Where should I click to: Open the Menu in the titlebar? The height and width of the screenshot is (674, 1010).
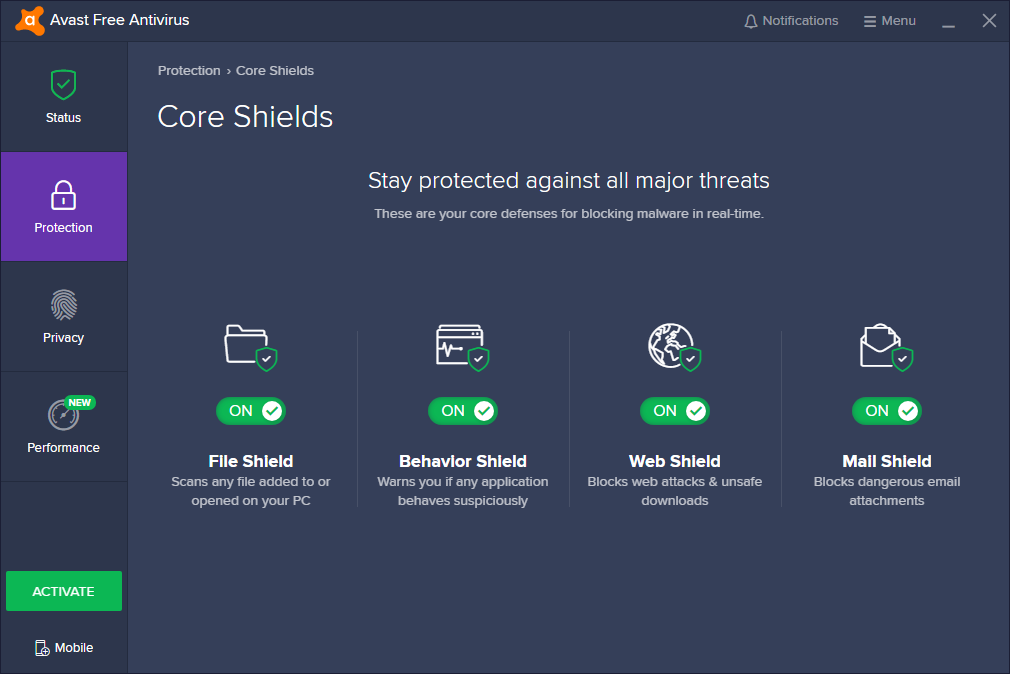point(889,20)
